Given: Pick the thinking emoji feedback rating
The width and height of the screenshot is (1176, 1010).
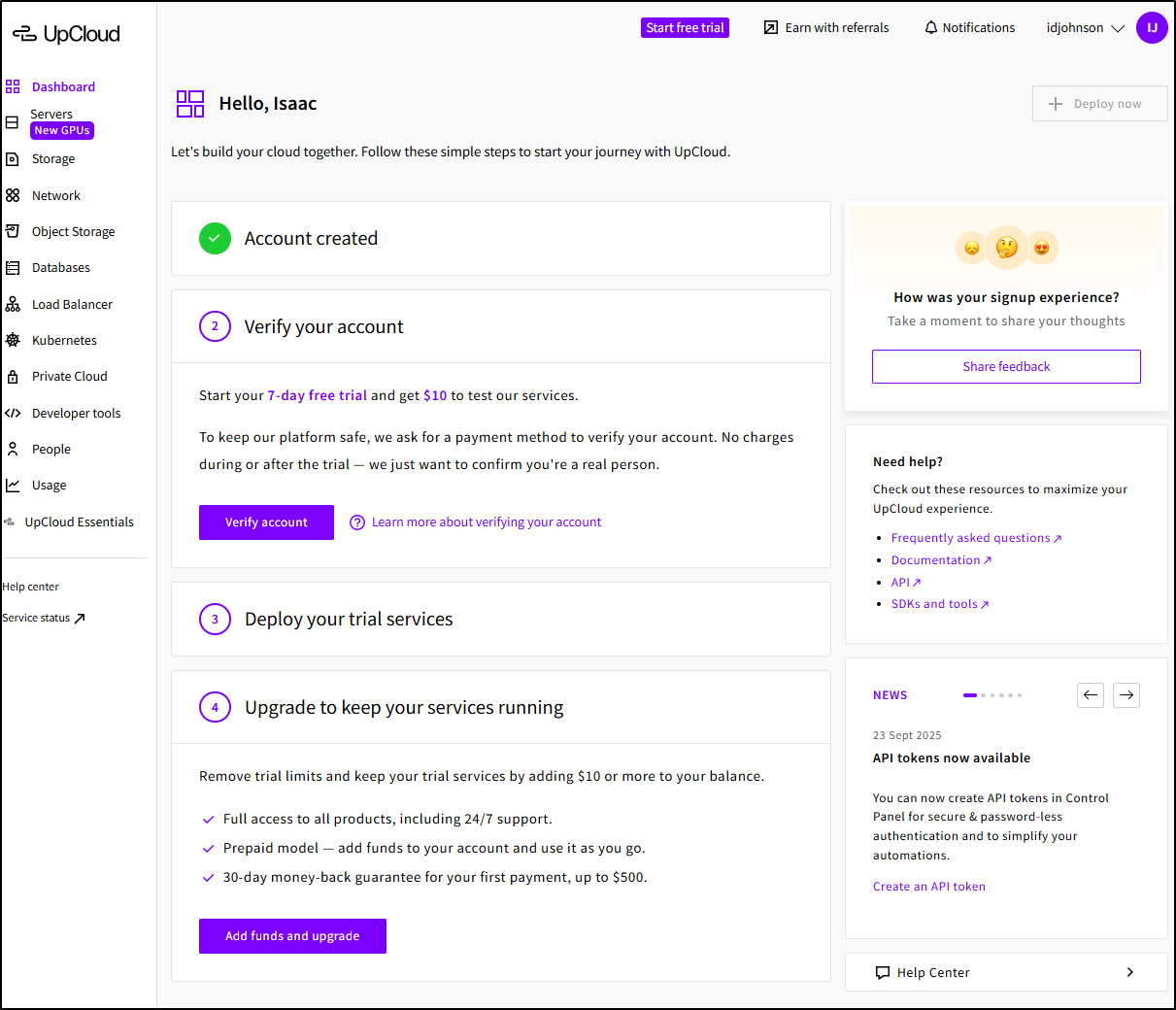Looking at the screenshot, I should pos(1007,247).
